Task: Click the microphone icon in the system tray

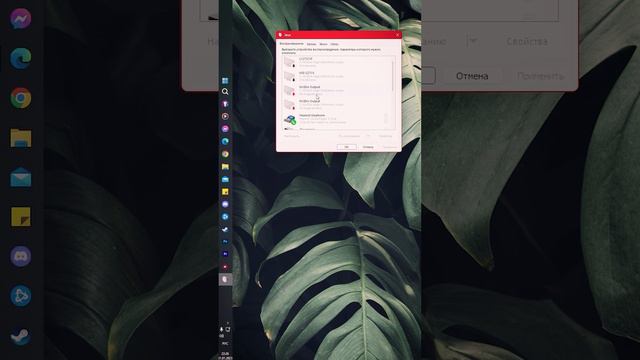Action: (x=222, y=329)
